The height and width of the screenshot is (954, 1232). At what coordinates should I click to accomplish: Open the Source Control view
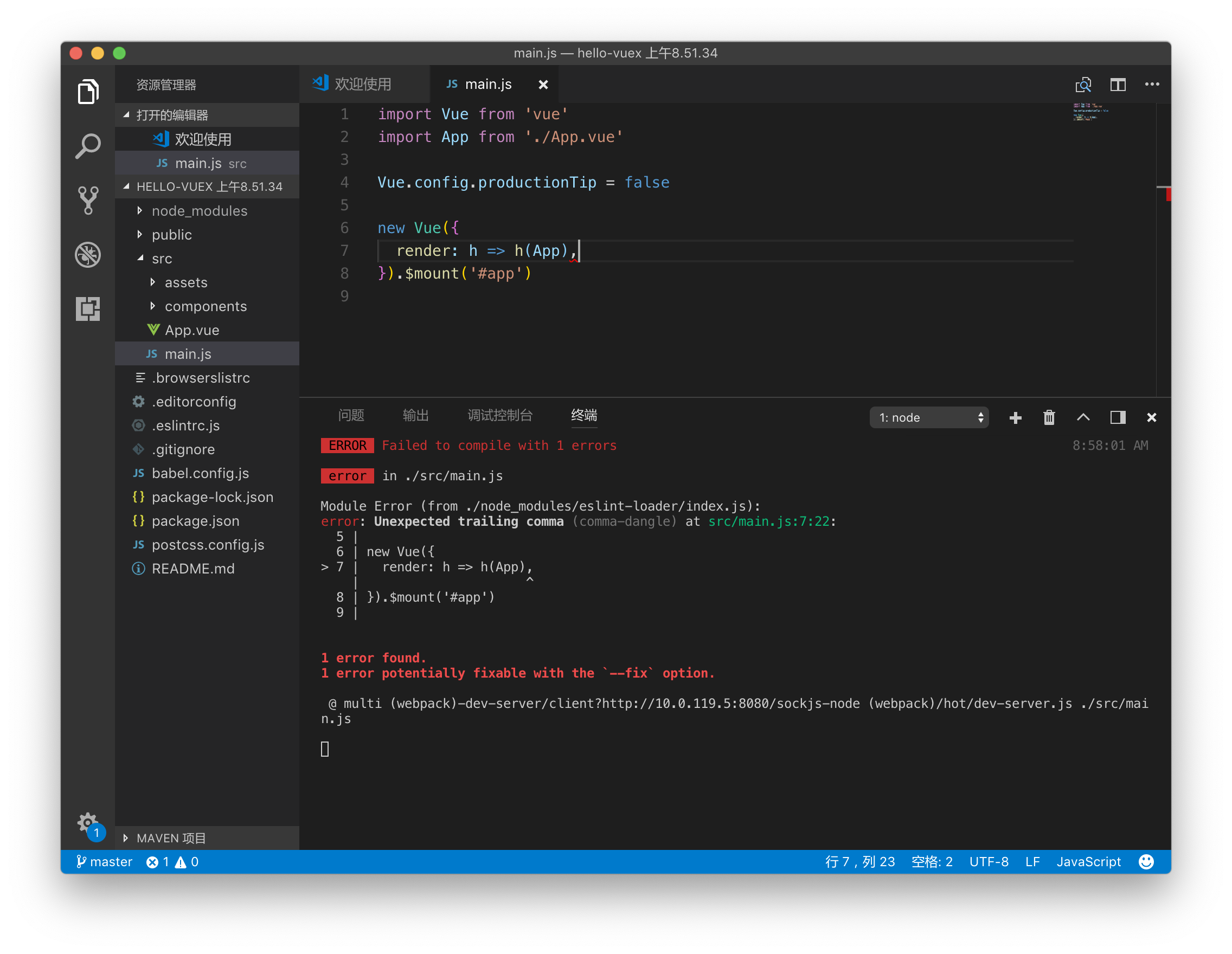(x=88, y=200)
